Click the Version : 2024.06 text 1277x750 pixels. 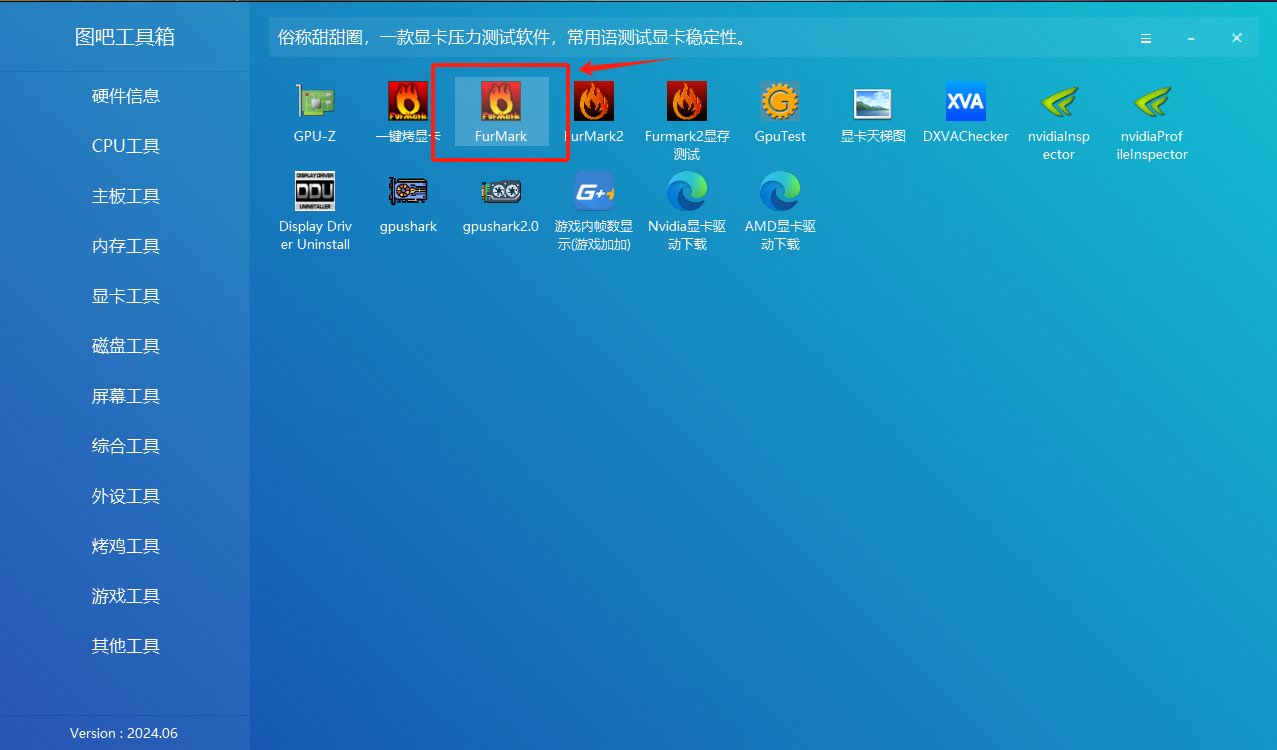point(124,733)
